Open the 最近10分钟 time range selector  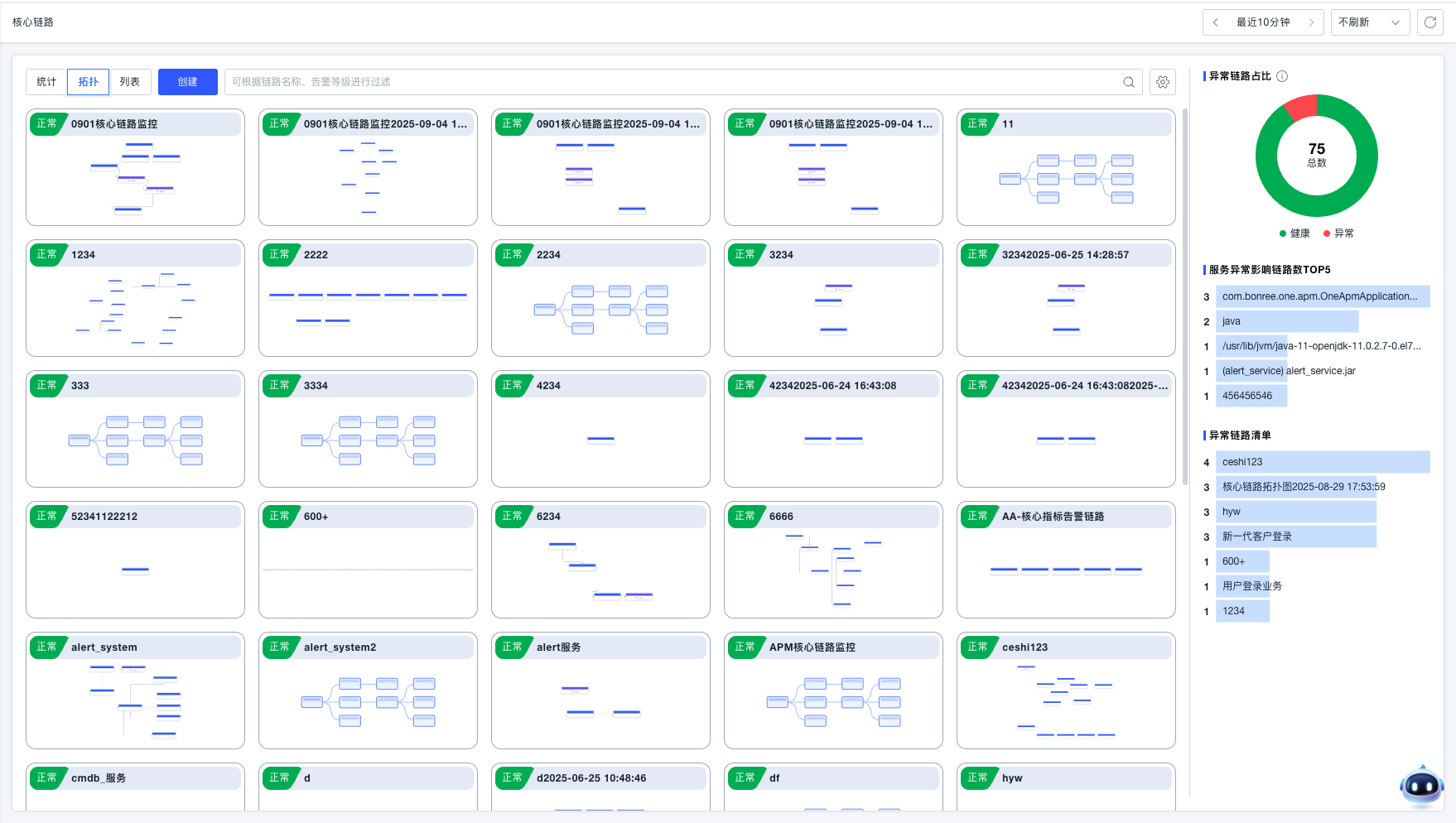(x=1263, y=22)
